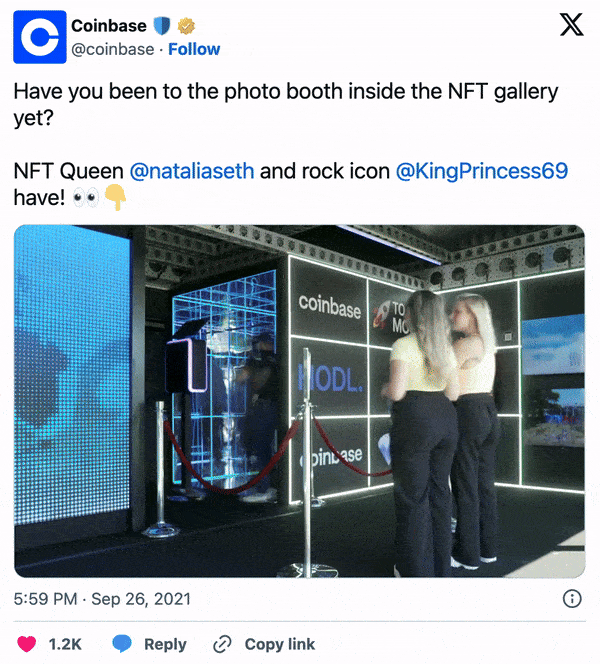This screenshot has height=664, width=600.
Task: Click the @coinbase handle
Action: (x=113, y=50)
